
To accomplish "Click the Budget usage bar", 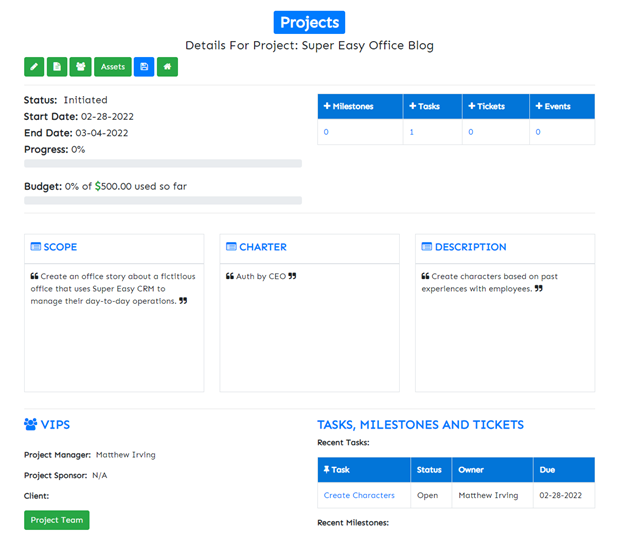I will coord(163,200).
